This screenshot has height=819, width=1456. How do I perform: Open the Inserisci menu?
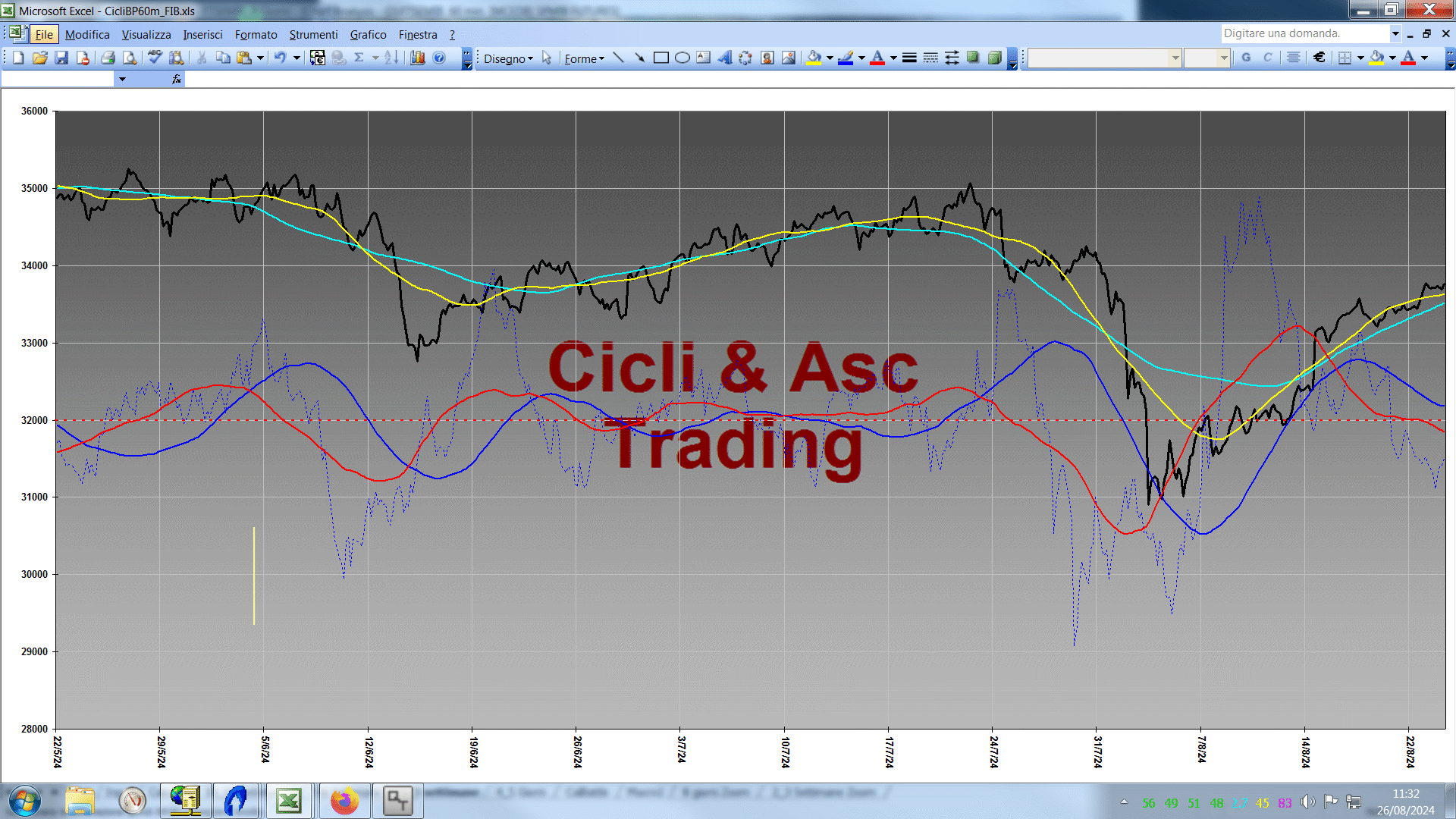click(202, 34)
